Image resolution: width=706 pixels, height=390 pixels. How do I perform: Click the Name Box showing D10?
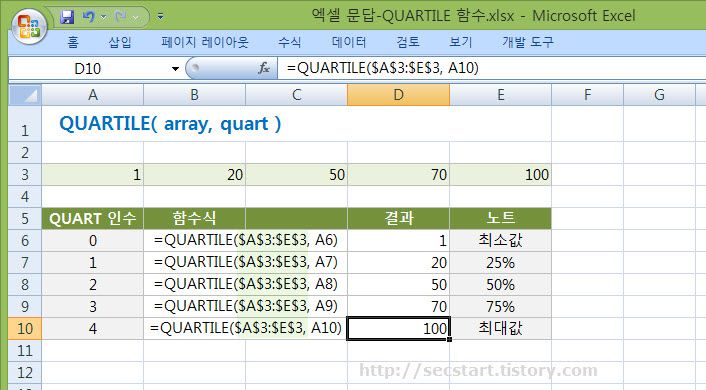(88, 69)
